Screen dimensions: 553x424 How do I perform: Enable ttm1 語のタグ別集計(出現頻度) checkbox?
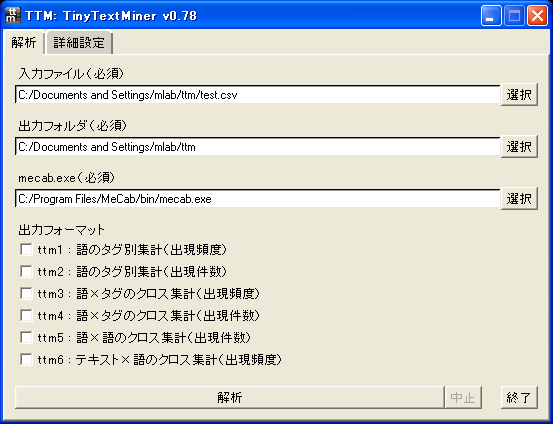26,249
